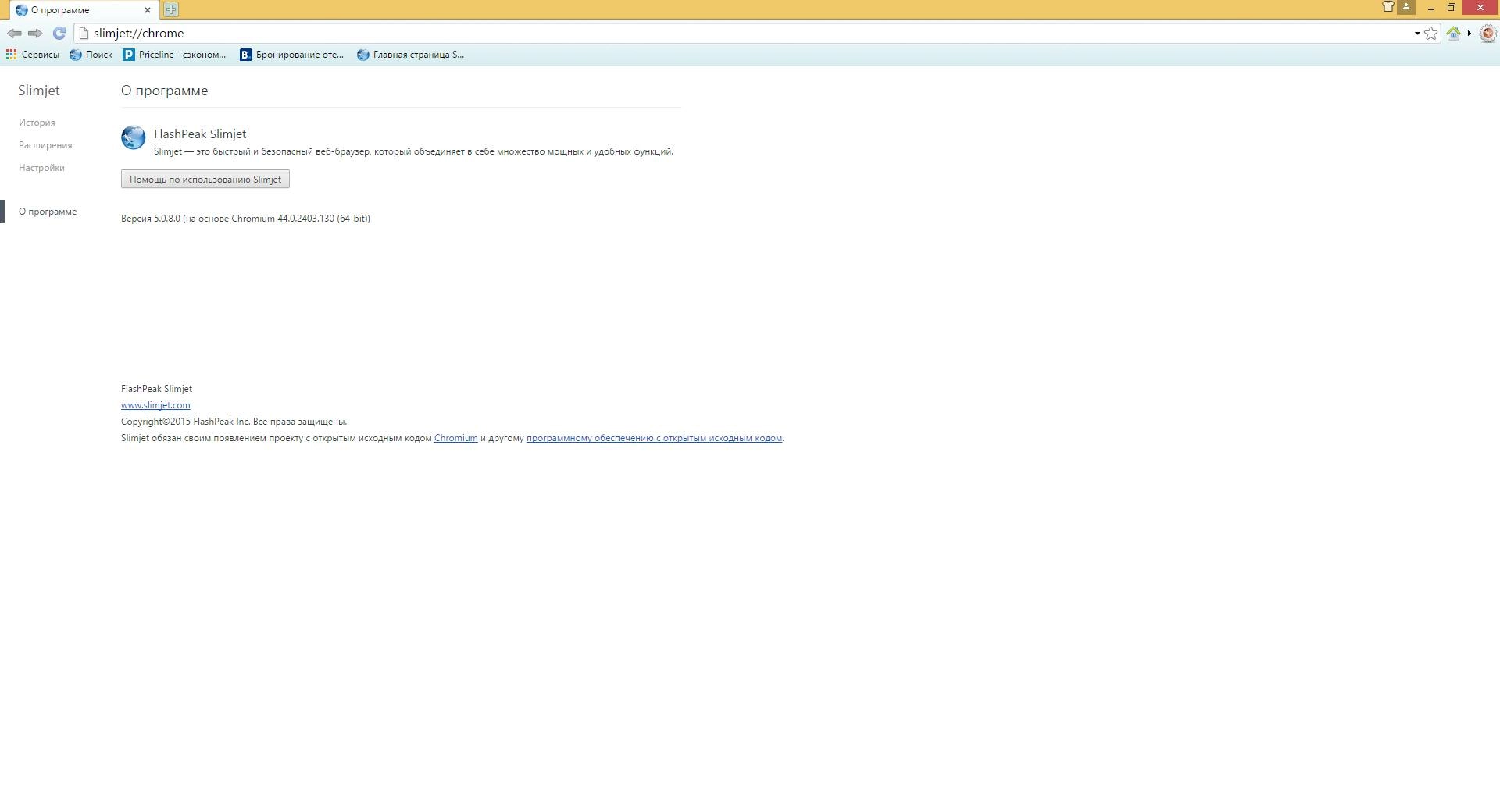Click the 'Copyright©2015 FlashPeak Inc.' text
1500x812 pixels.
coord(185,422)
